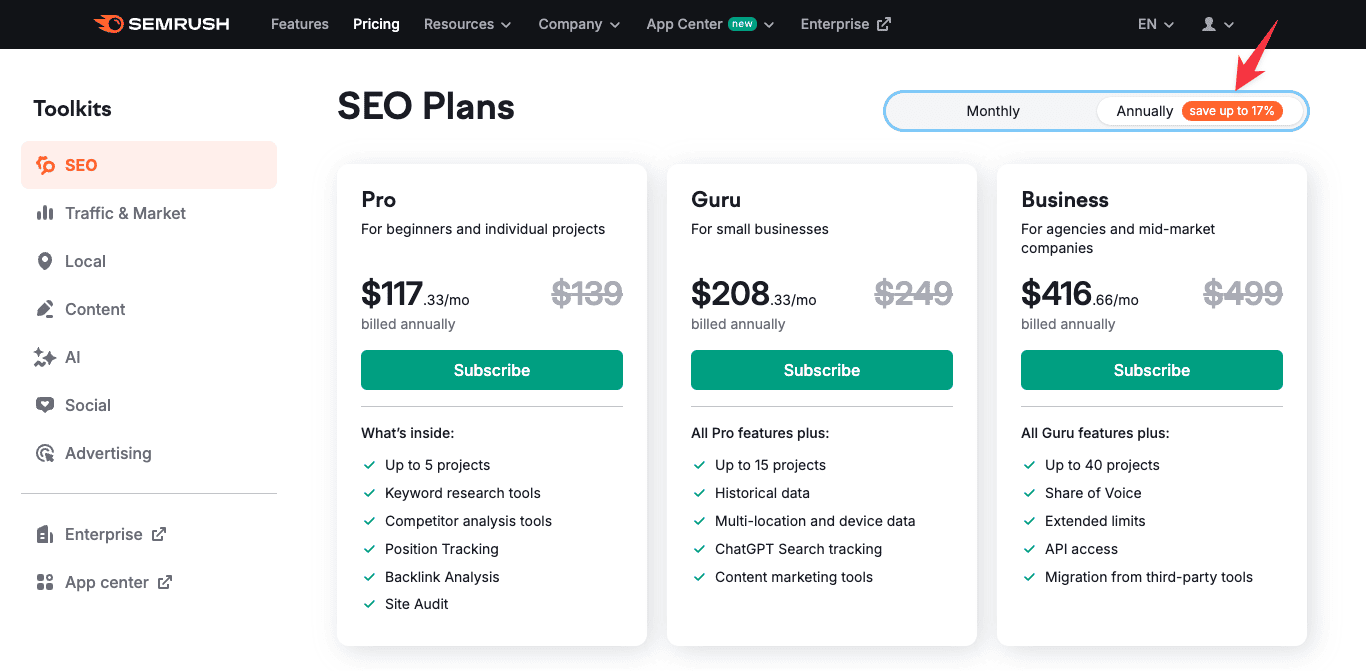The width and height of the screenshot is (1366, 671).
Task: Select the Local toolkit
Action: (x=149, y=261)
